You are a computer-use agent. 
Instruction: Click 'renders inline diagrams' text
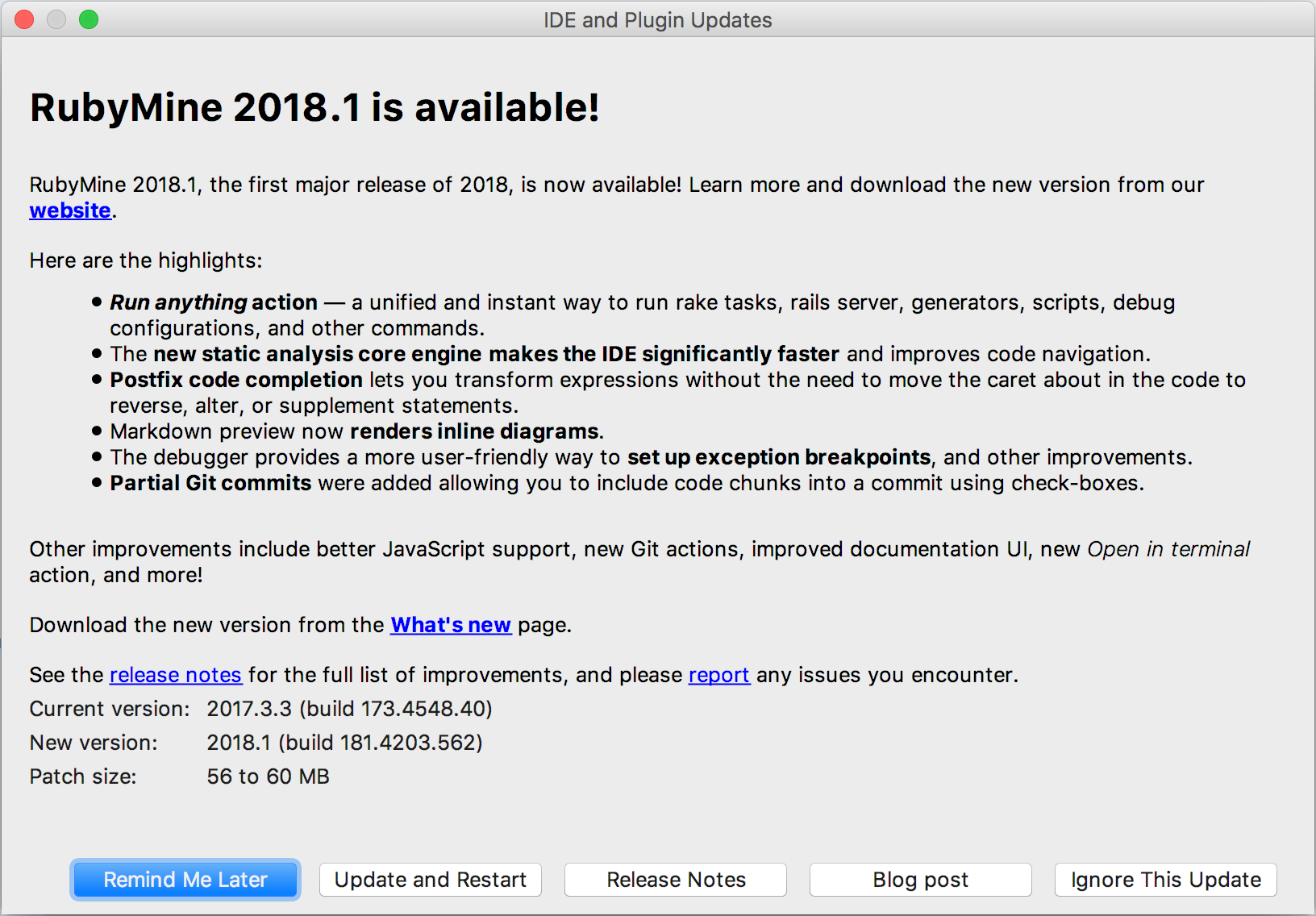pos(474,431)
